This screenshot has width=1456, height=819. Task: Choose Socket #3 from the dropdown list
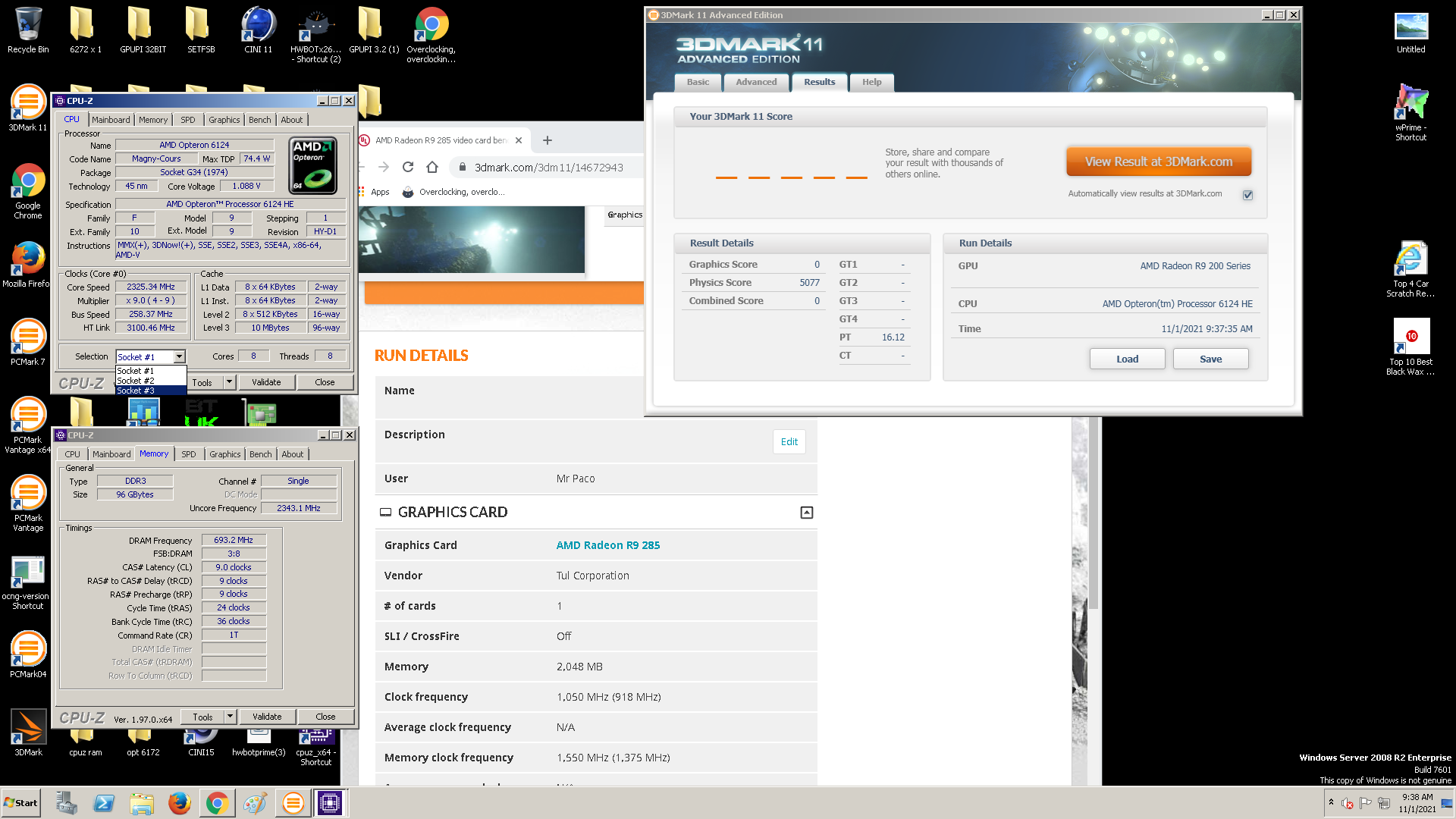coord(150,391)
